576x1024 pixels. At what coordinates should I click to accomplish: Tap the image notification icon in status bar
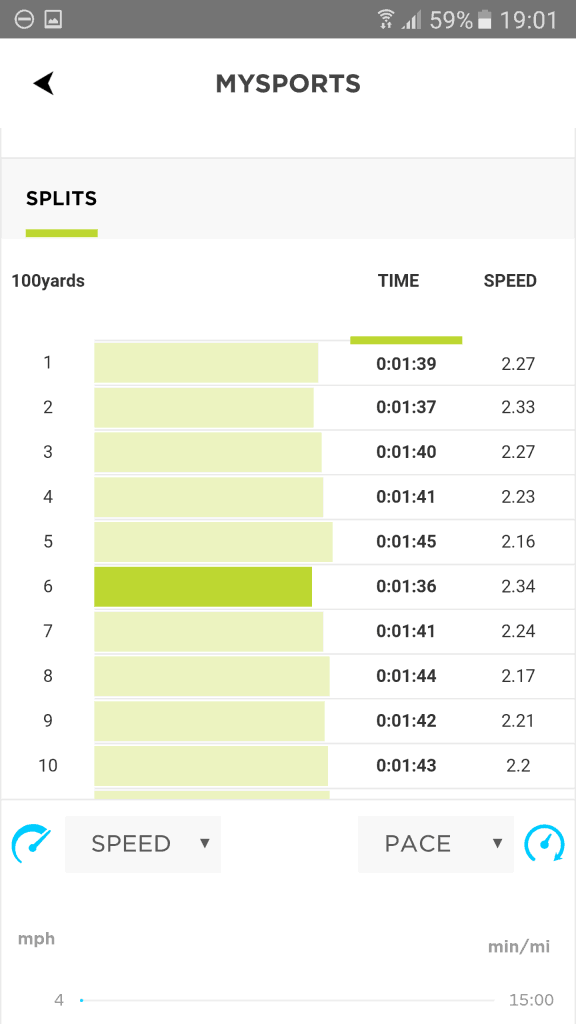(53, 20)
